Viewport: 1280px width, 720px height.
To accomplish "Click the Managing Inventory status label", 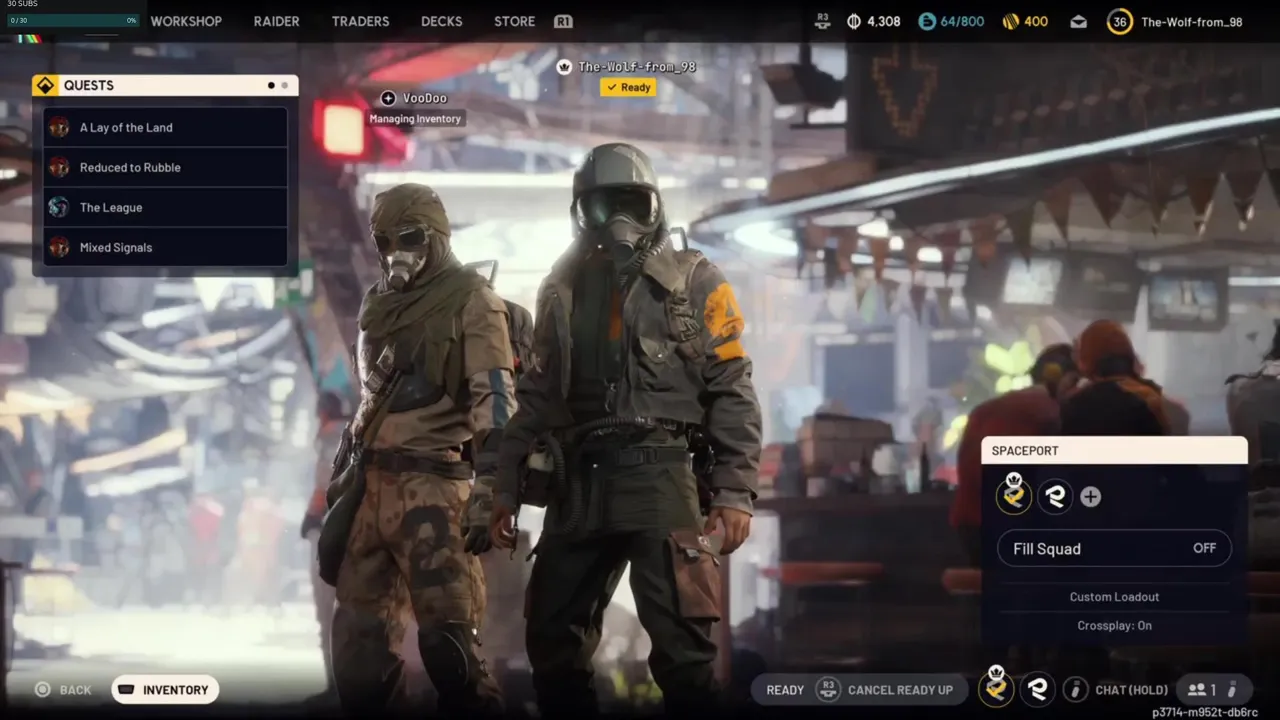I will coord(415,118).
